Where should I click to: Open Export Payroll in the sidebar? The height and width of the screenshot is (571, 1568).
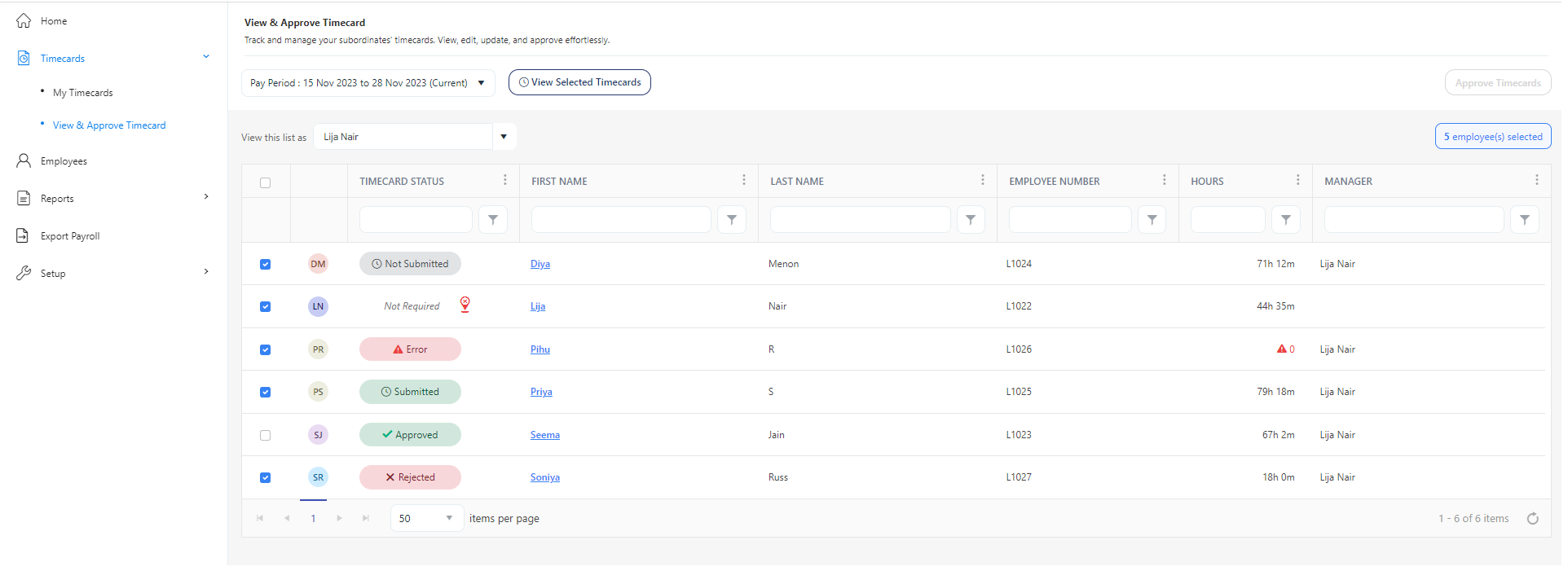70,236
